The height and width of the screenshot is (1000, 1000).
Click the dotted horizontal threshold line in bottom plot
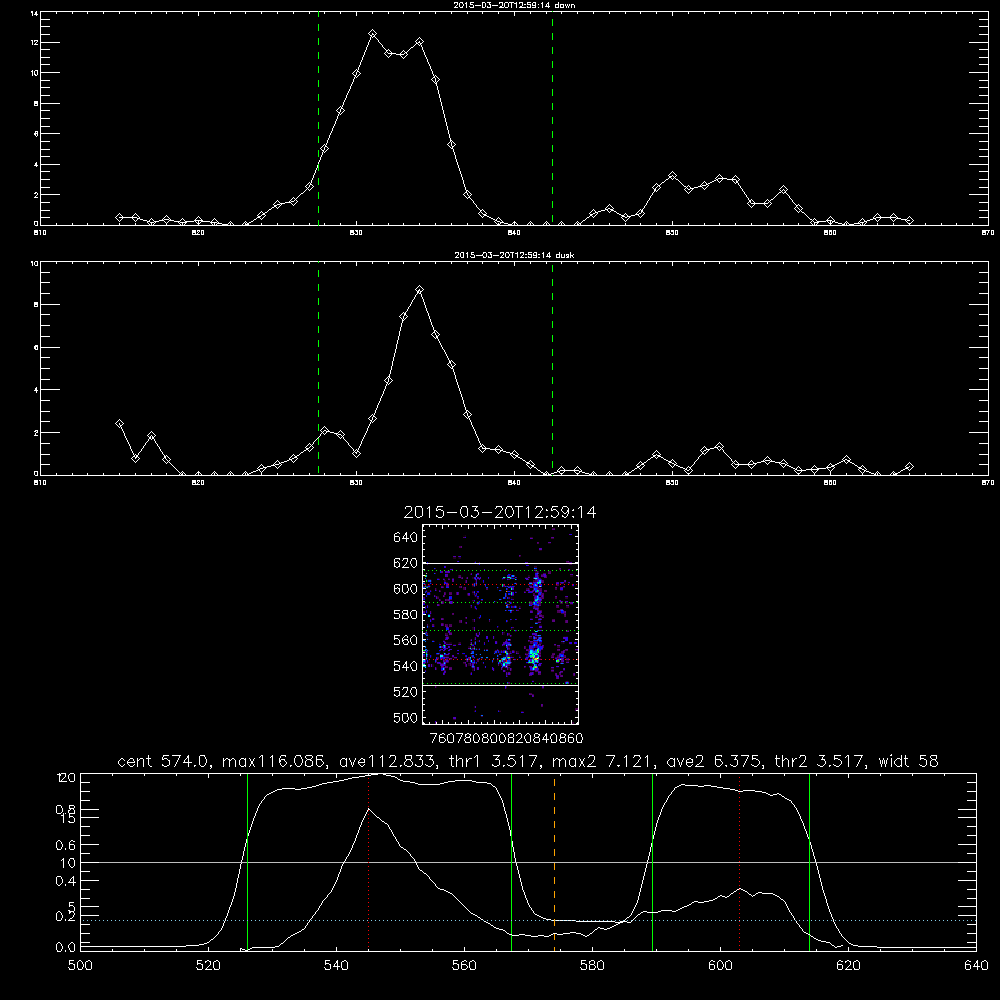[x=529, y=920]
